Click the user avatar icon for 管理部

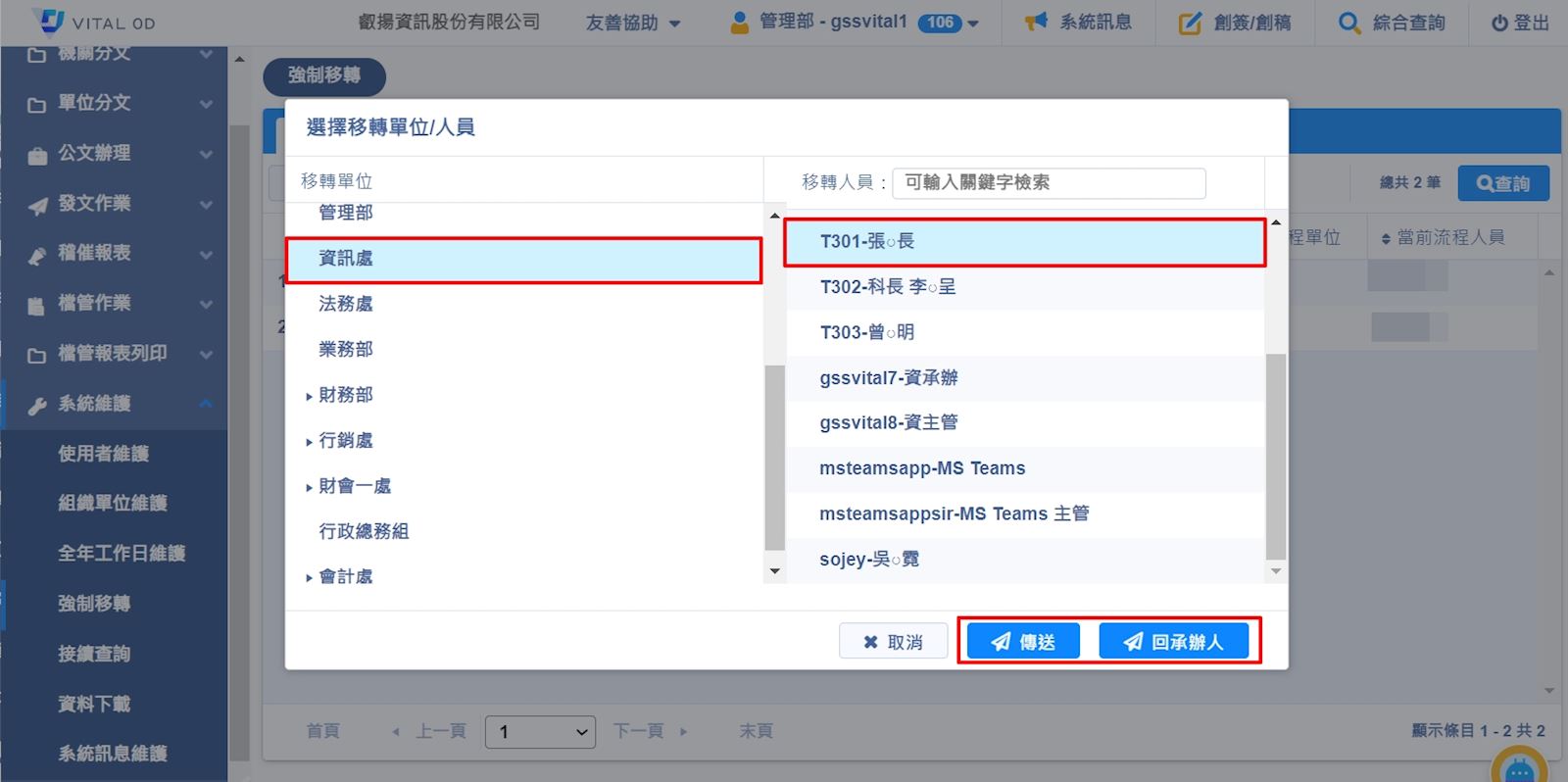740,22
